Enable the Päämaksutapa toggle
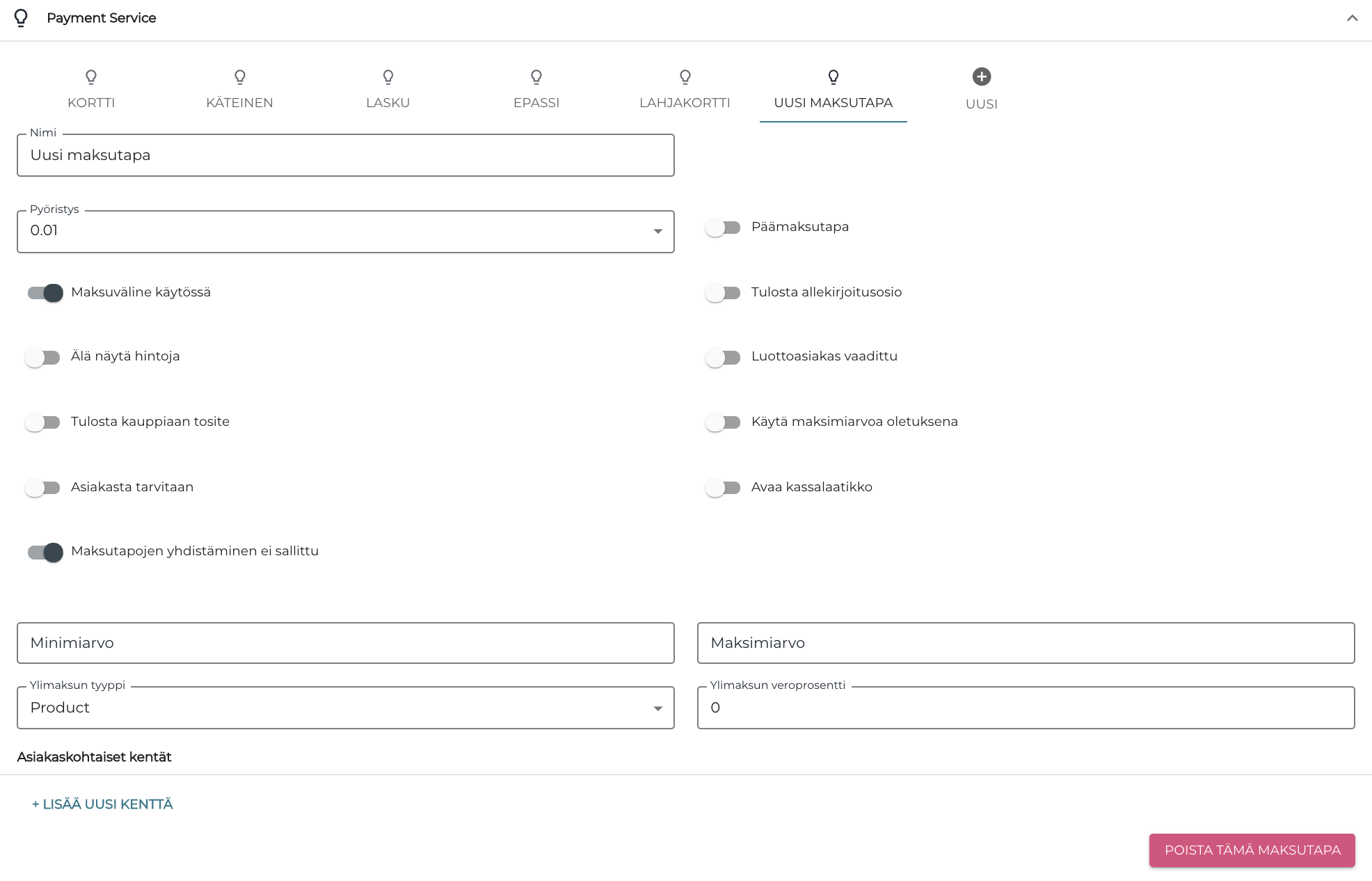1372x881 pixels. pos(723,228)
